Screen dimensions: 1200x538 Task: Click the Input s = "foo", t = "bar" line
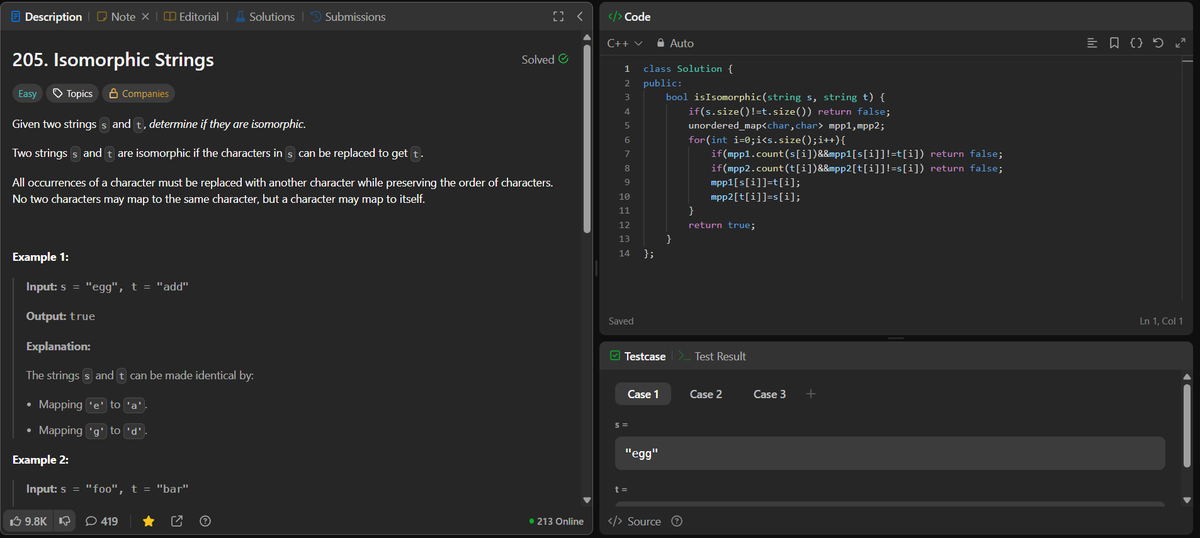(x=107, y=489)
